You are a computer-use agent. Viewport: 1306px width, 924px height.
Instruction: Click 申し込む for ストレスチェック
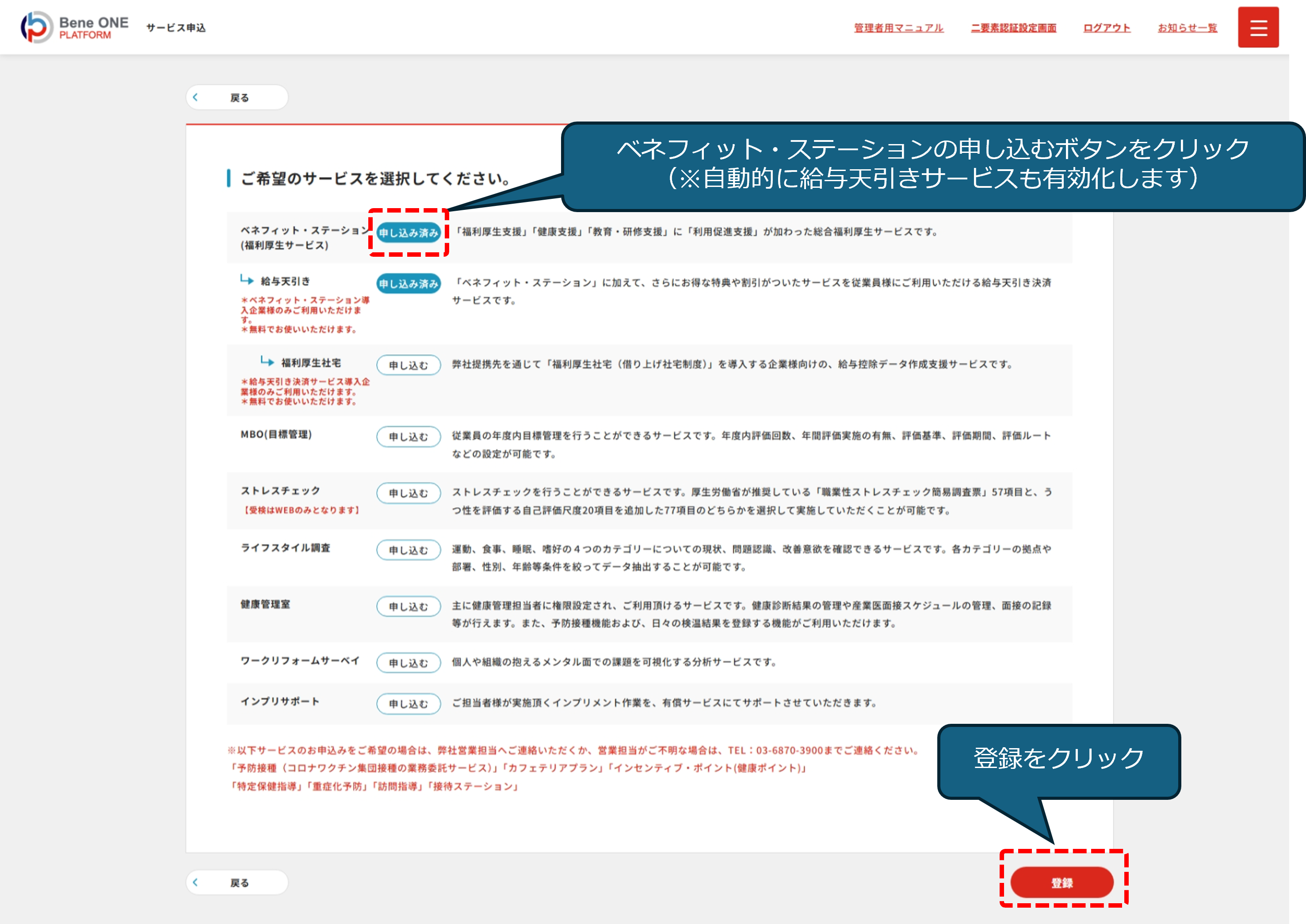point(408,493)
